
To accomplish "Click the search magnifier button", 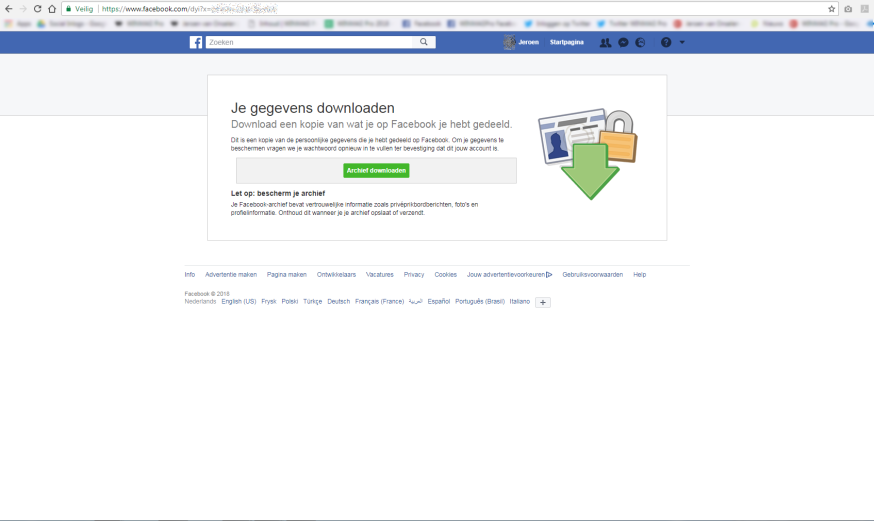I will (424, 42).
